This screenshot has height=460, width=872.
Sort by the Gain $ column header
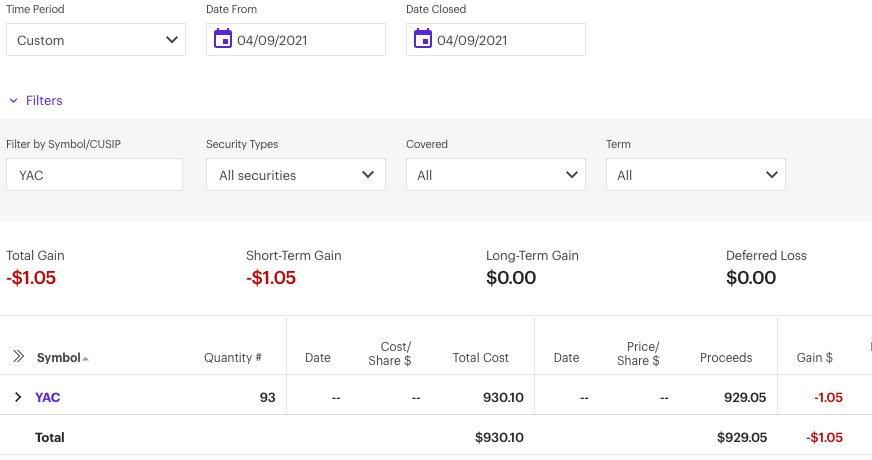click(x=815, y=357)
